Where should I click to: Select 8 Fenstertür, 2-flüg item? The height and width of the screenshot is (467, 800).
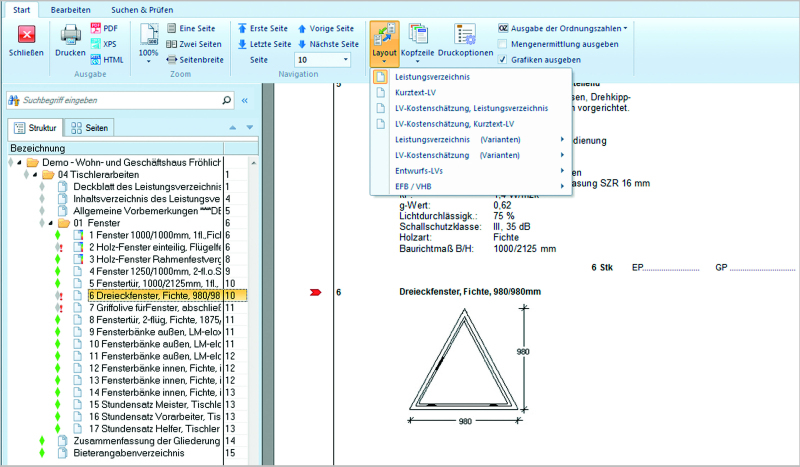(x=155, y=320)
